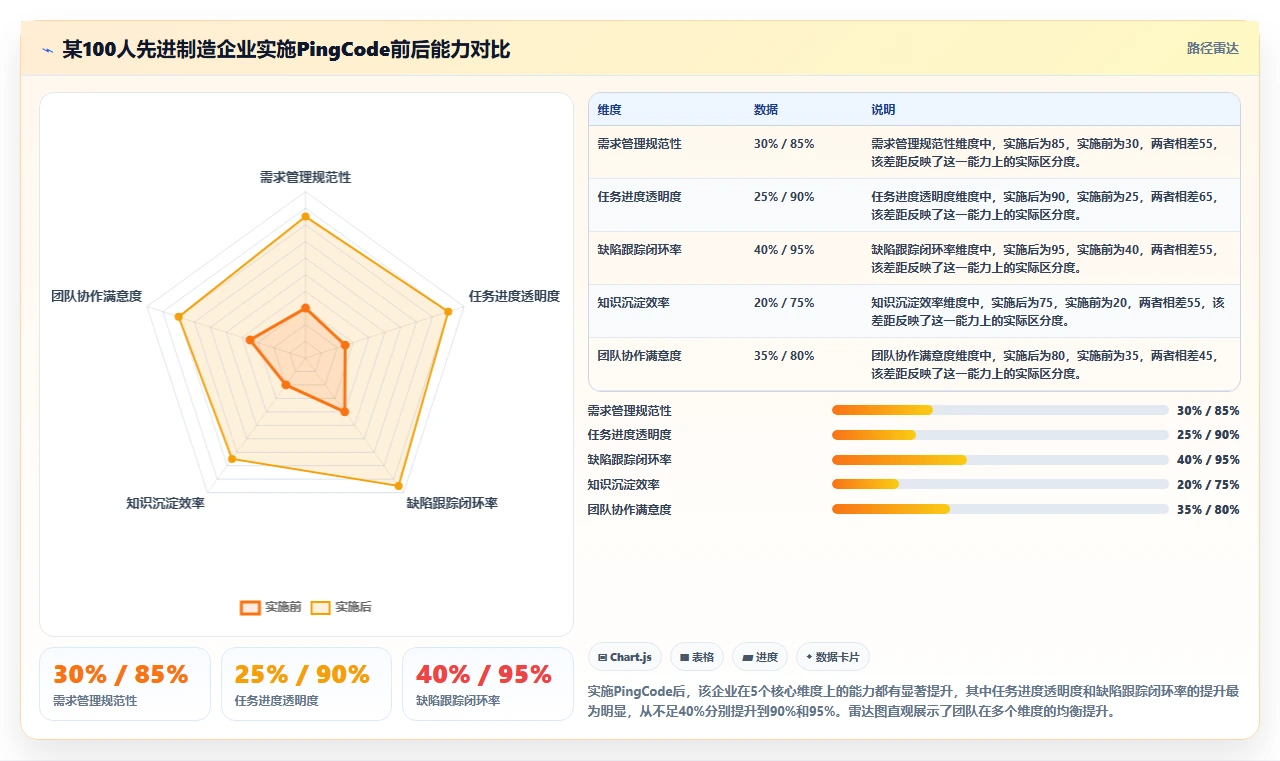Click the 知识沉淀效率 radar axis label
The height and width of the screenshot is (761, 1280).
(166, 503)
